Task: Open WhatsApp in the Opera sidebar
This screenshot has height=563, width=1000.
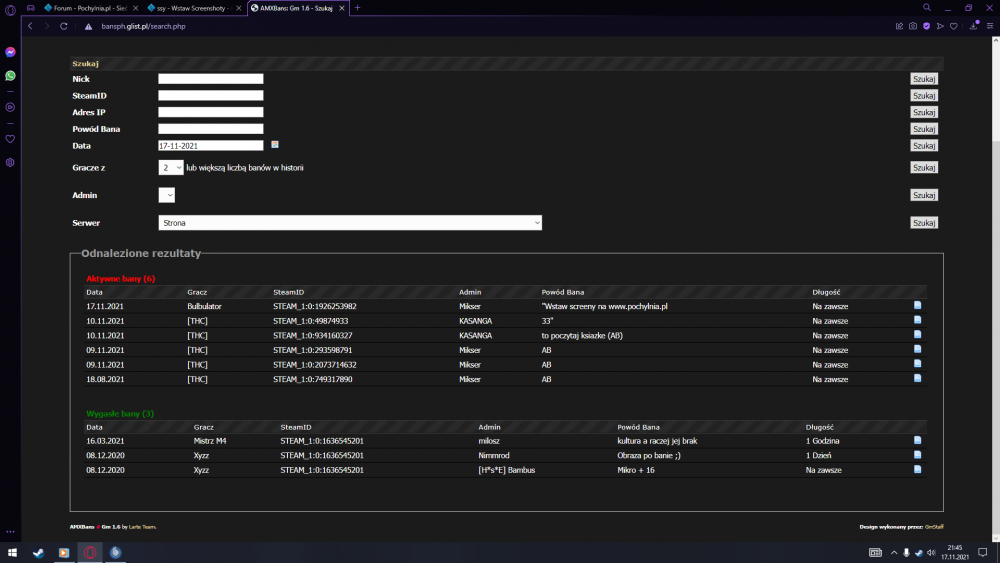Action: [x=10, y=75]
